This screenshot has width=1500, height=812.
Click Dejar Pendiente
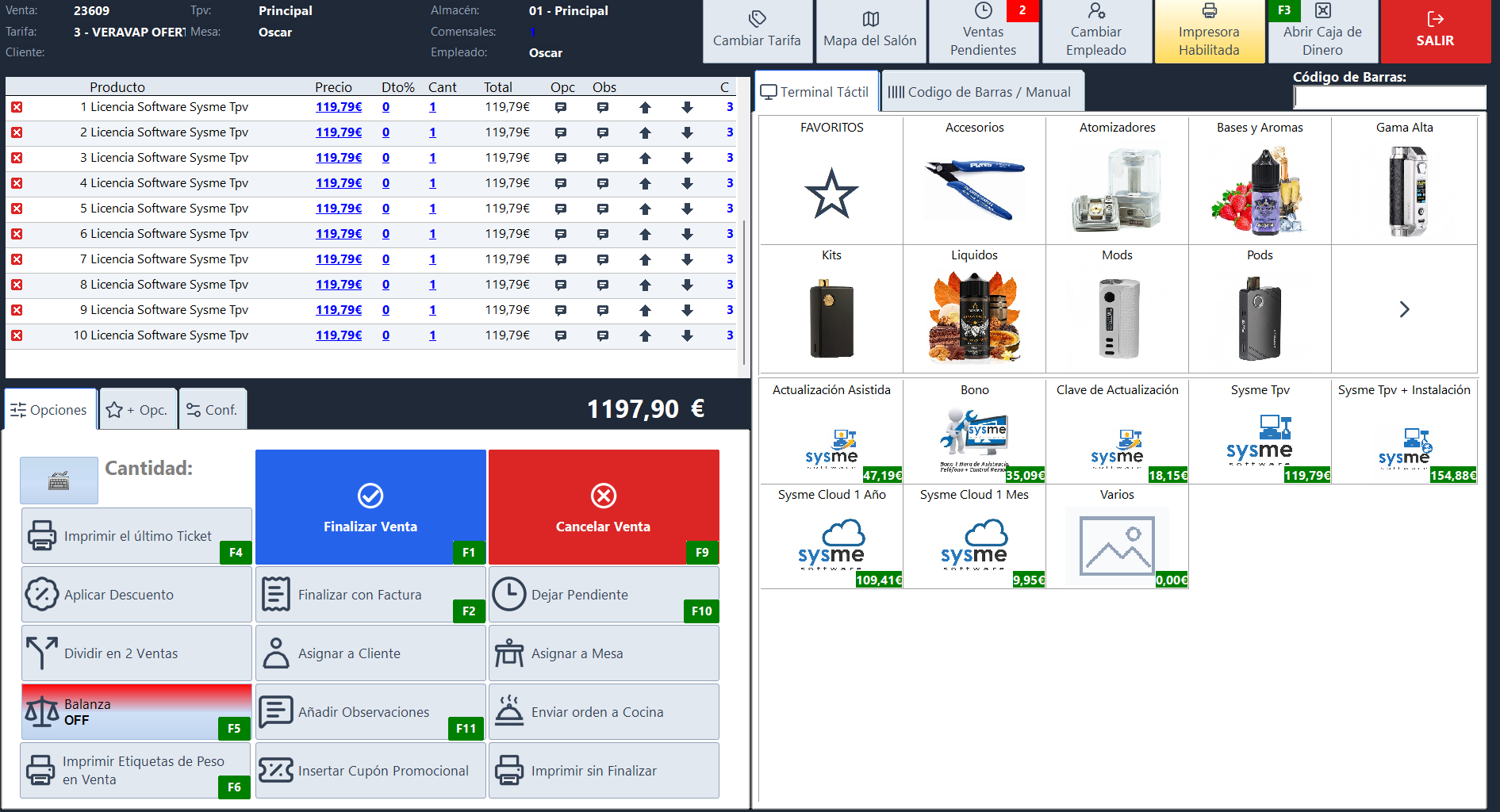click(x=604, y=595)
